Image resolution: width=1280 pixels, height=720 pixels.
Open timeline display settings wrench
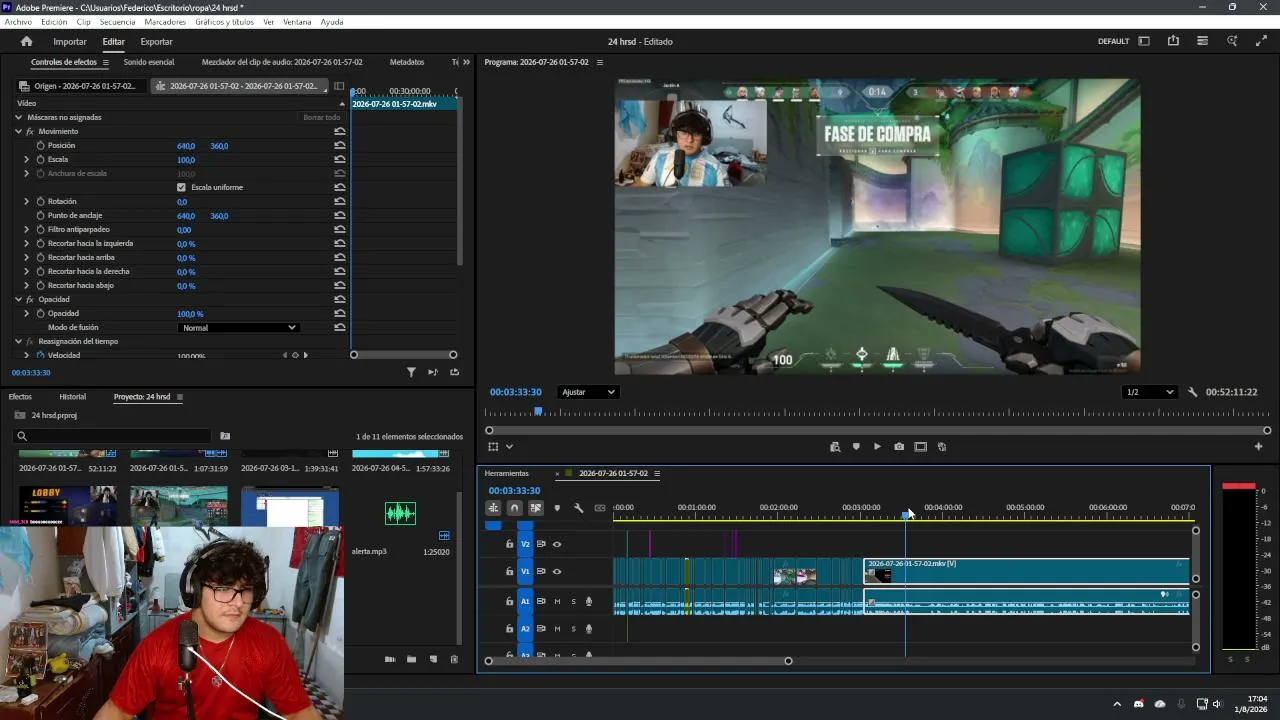click(578, 508)
